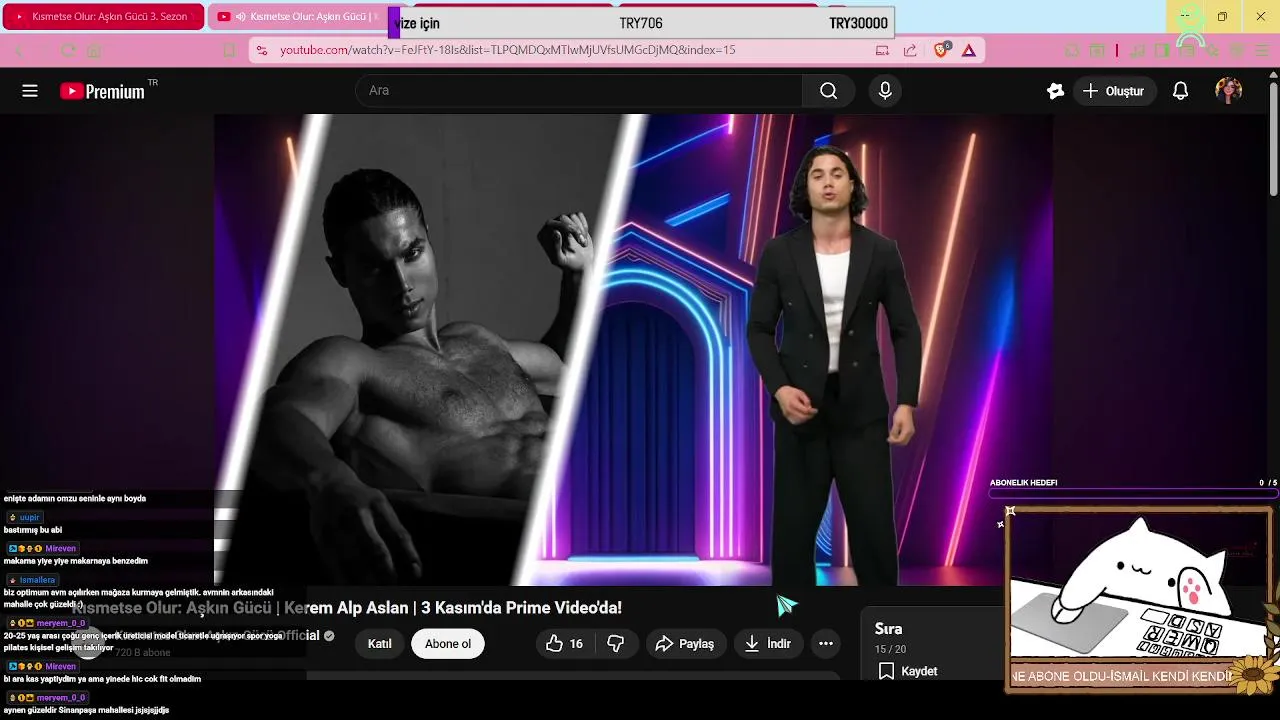This screenshot has width=1280, height=720.
Task: Click the cast media icon in address bar
Action: [x=882, y=50]
